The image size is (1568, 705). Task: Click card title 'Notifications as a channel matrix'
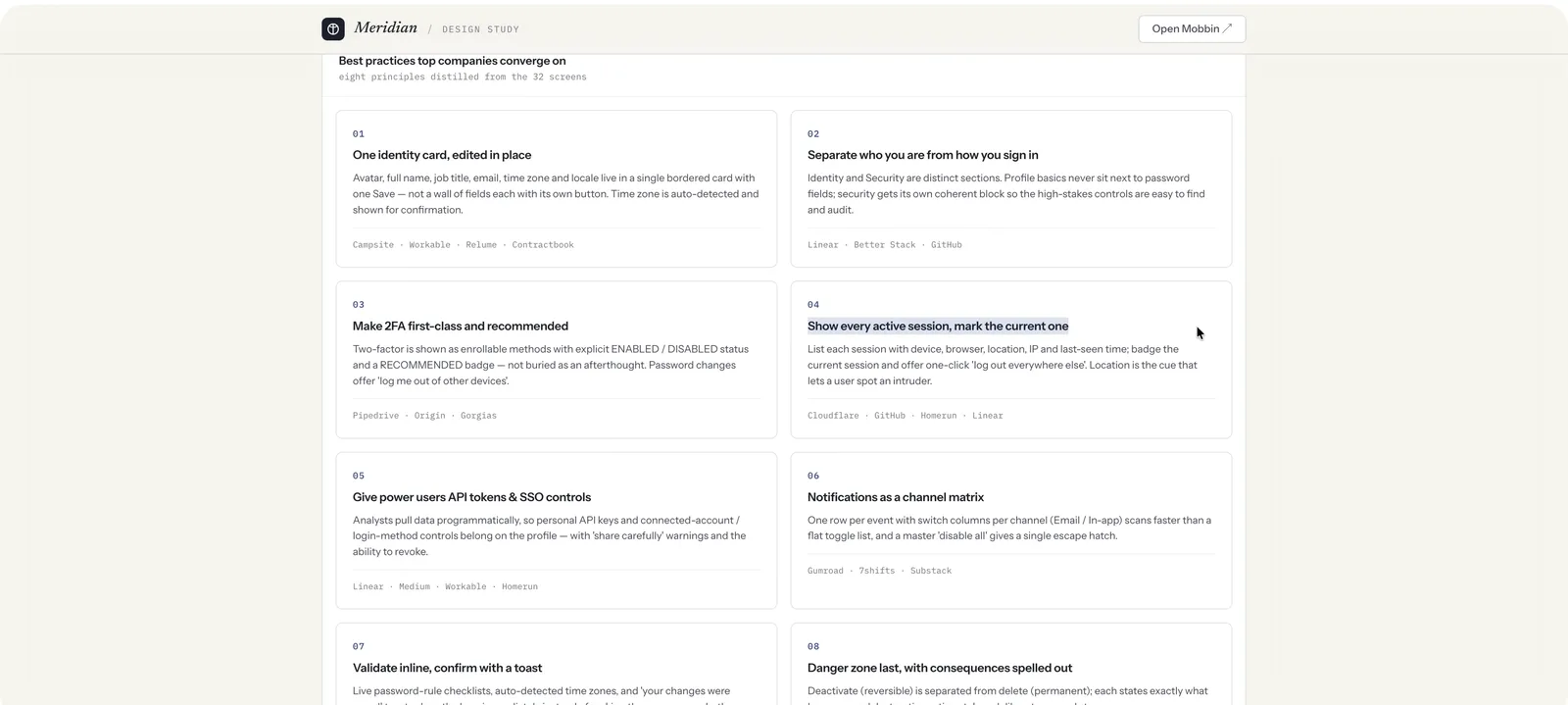[x=896, y=497]
